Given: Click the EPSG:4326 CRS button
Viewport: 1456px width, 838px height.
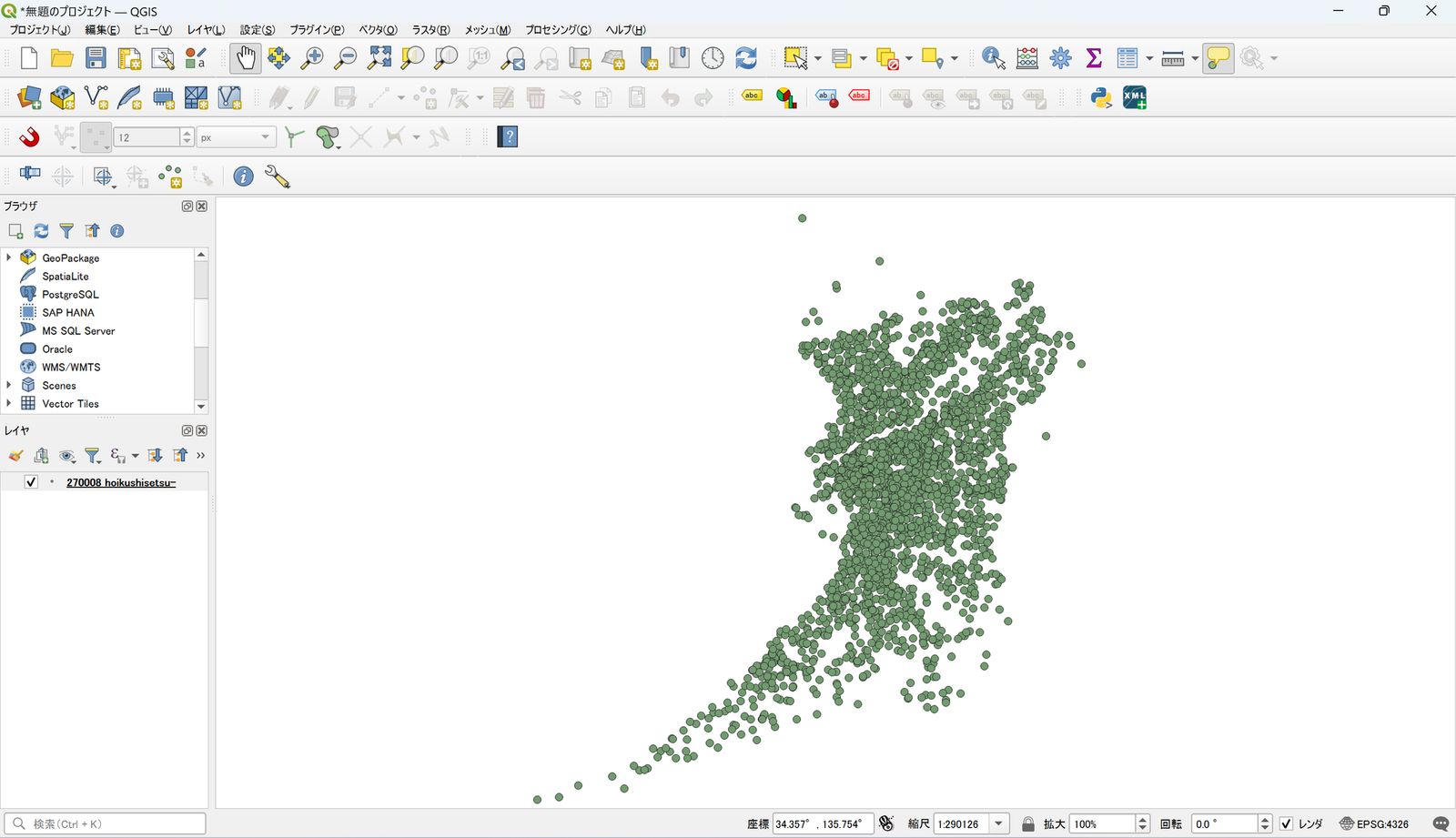Looking at the screenshot, I should click(x=1374, y=823).
